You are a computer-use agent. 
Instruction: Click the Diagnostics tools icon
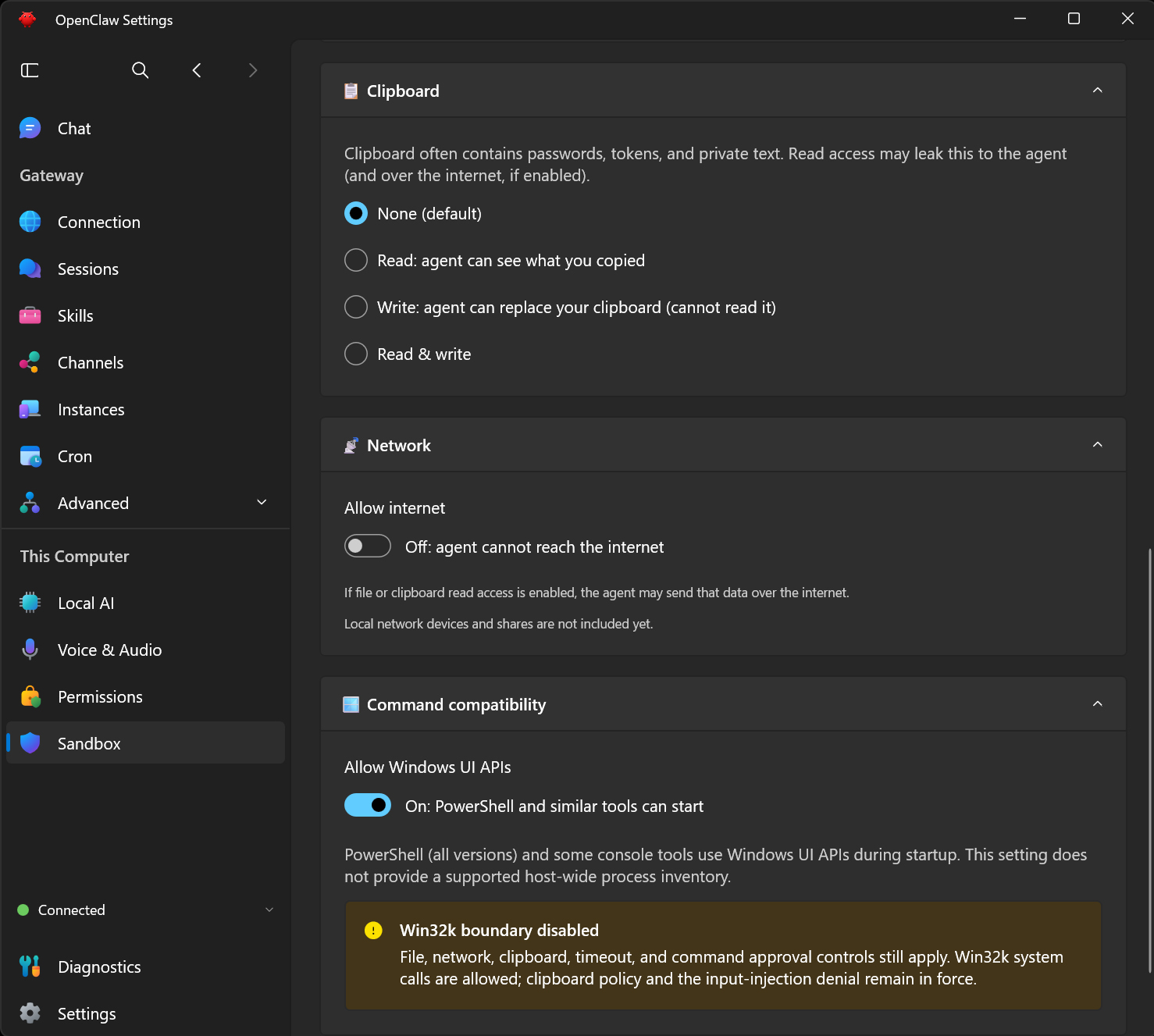pos(30,967)
